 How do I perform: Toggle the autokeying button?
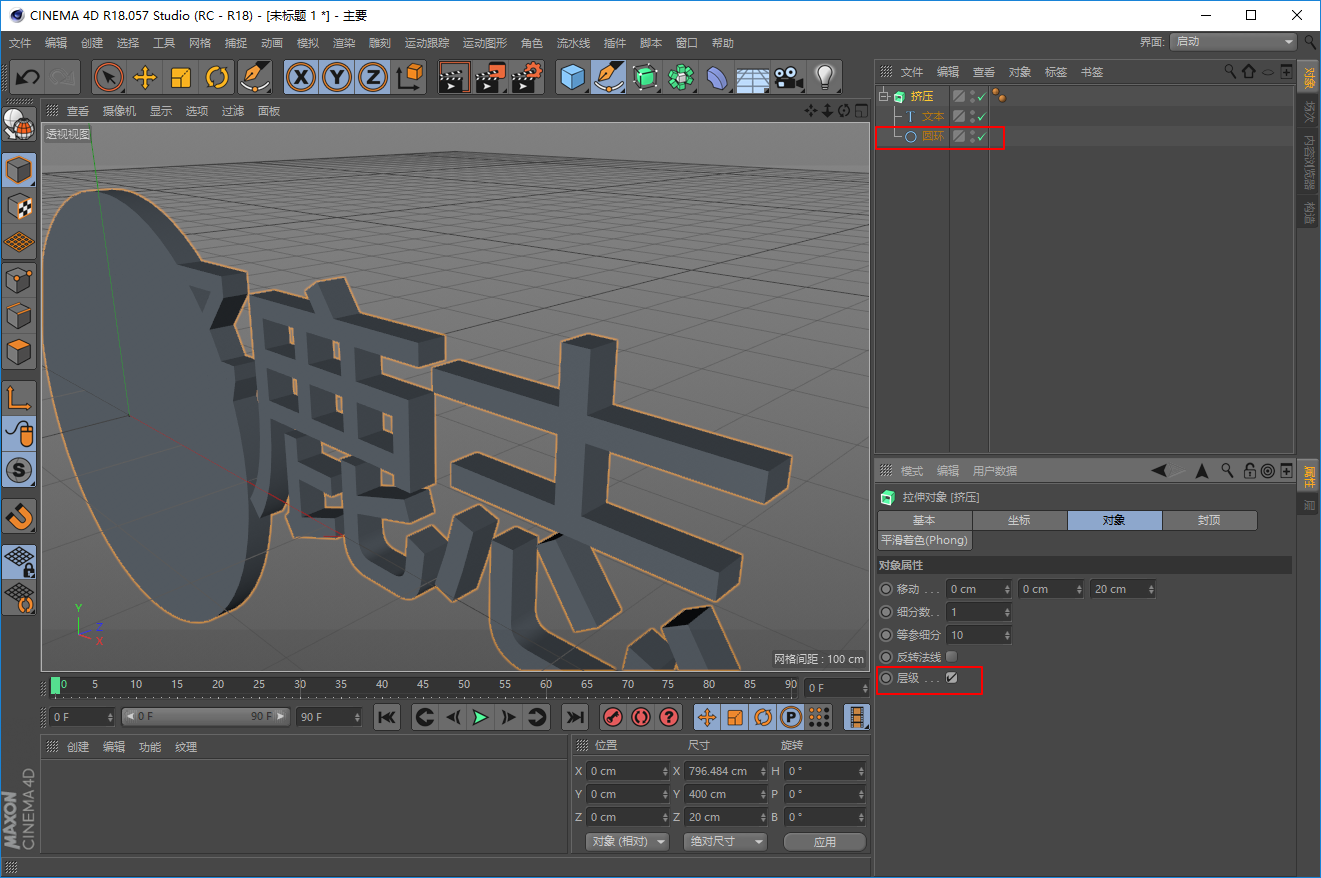(641, 716)
